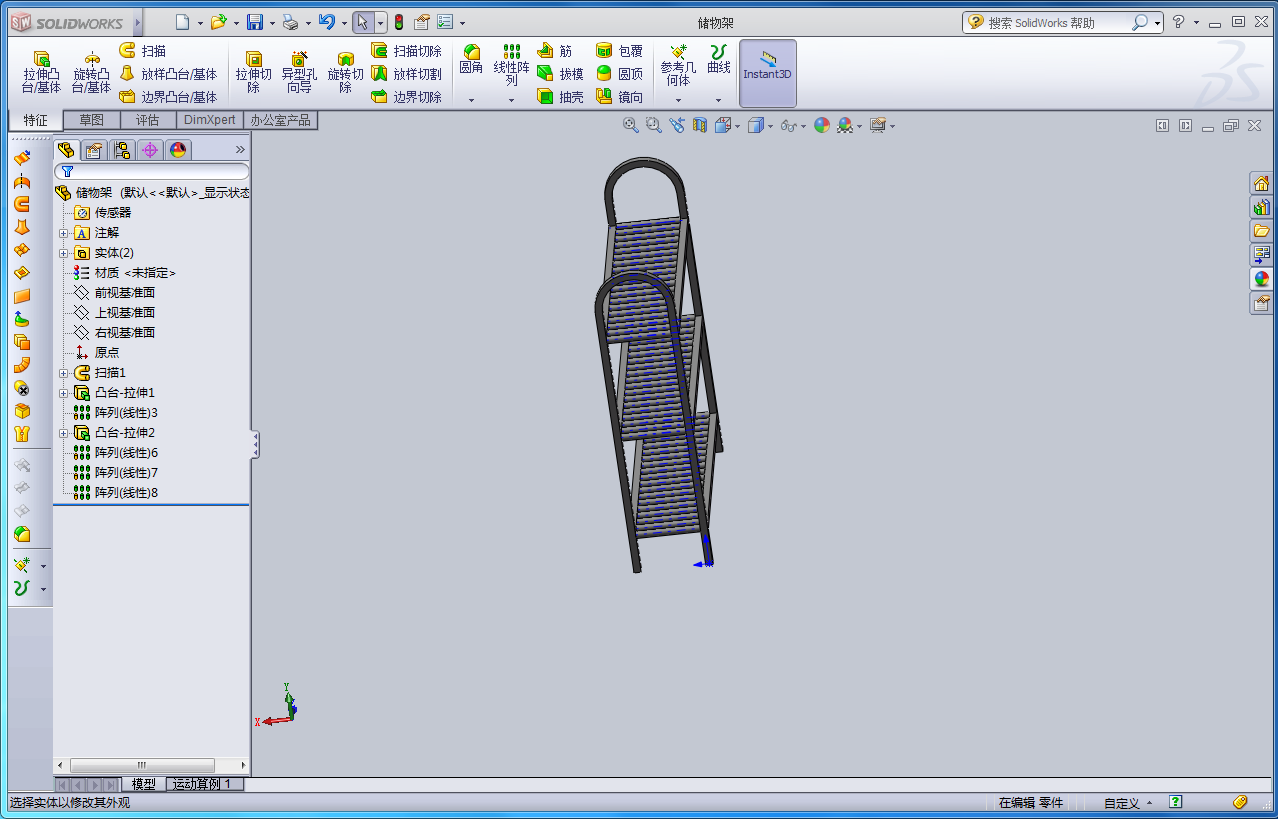Expand the 实体(2) tree node
The image size is (1278, 819).
64,253
